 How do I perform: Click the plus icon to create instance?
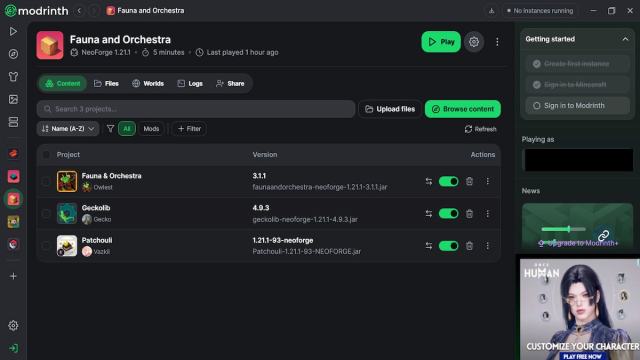point(13,276)
